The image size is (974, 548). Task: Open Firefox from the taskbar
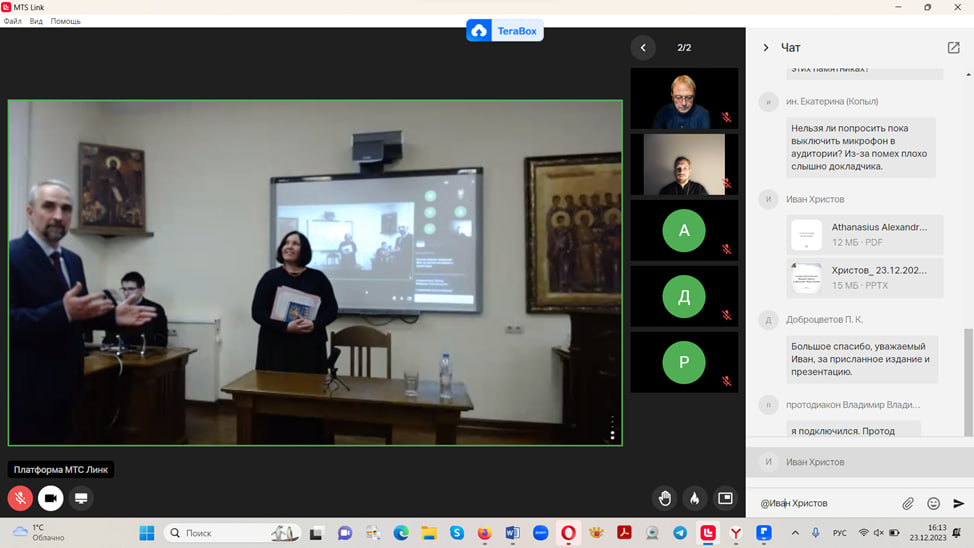tap(485, 533)
